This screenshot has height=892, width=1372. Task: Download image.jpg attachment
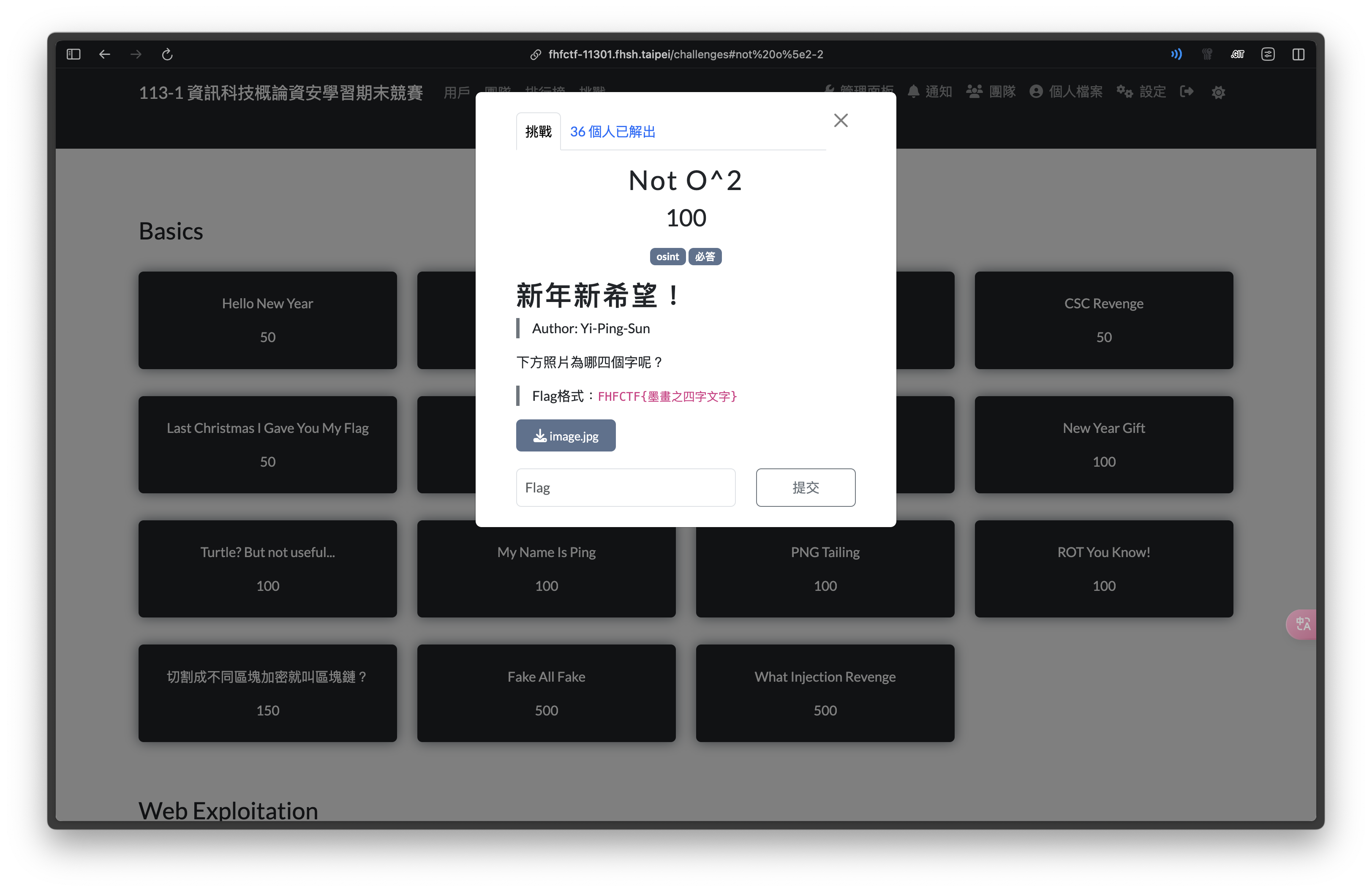point(566,435)
